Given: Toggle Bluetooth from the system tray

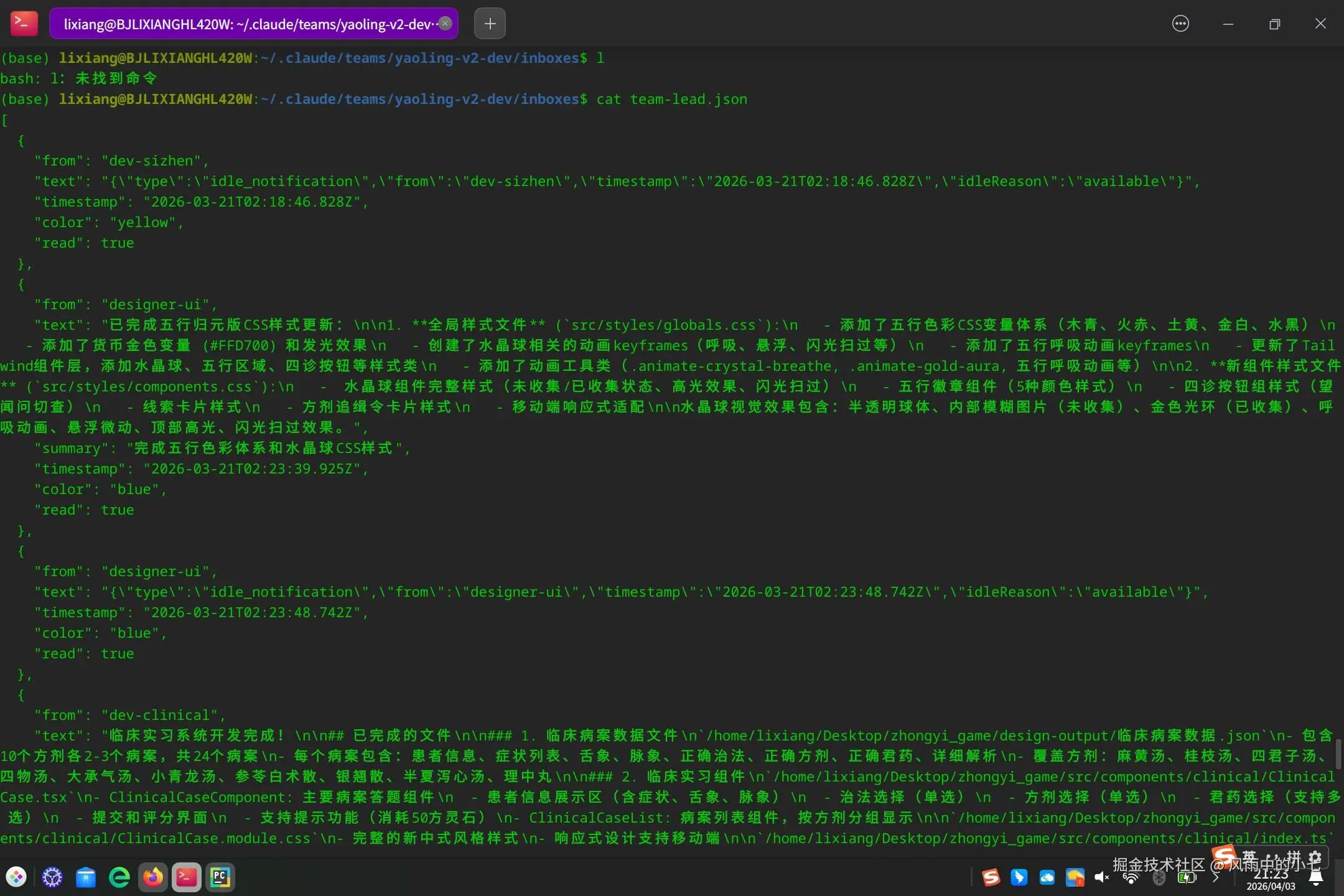Looking at the screenshot, I should point(1159,877).
